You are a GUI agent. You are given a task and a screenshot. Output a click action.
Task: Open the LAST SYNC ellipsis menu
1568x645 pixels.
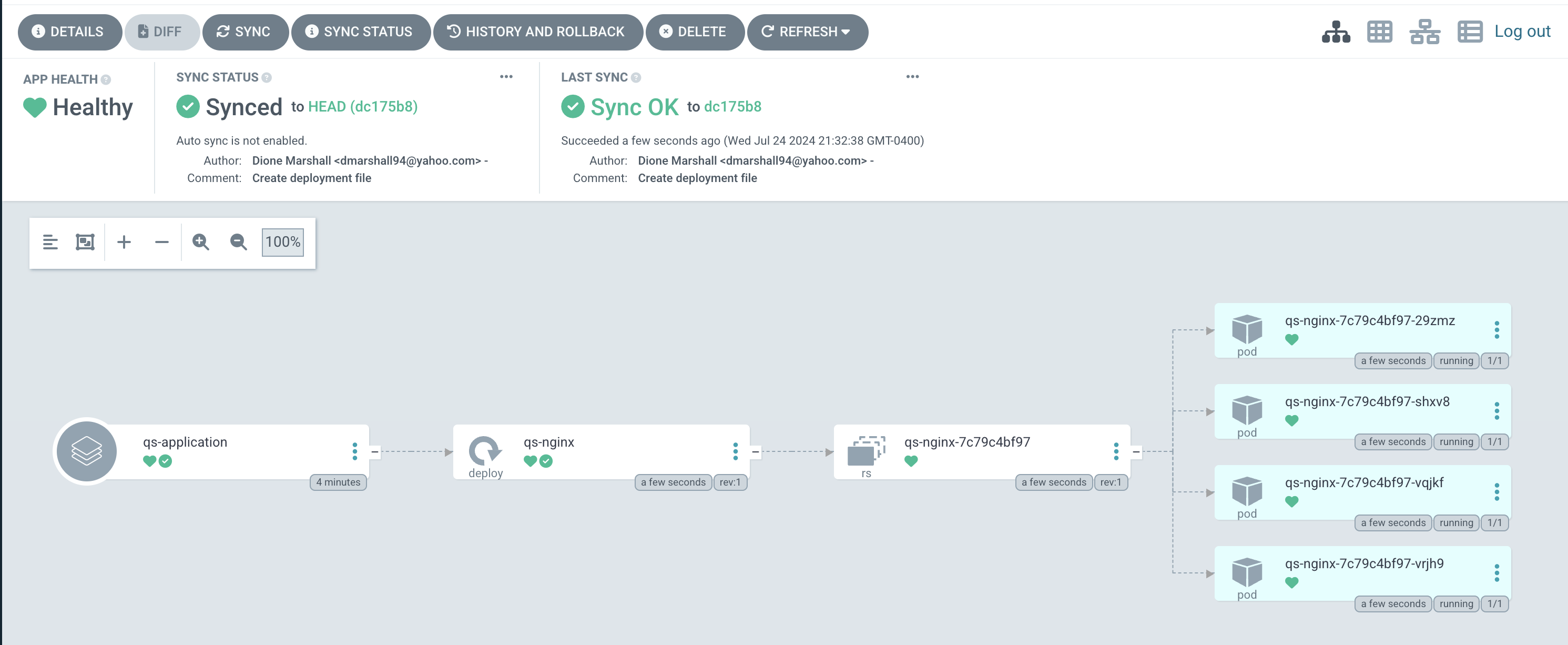coord(912,77)
